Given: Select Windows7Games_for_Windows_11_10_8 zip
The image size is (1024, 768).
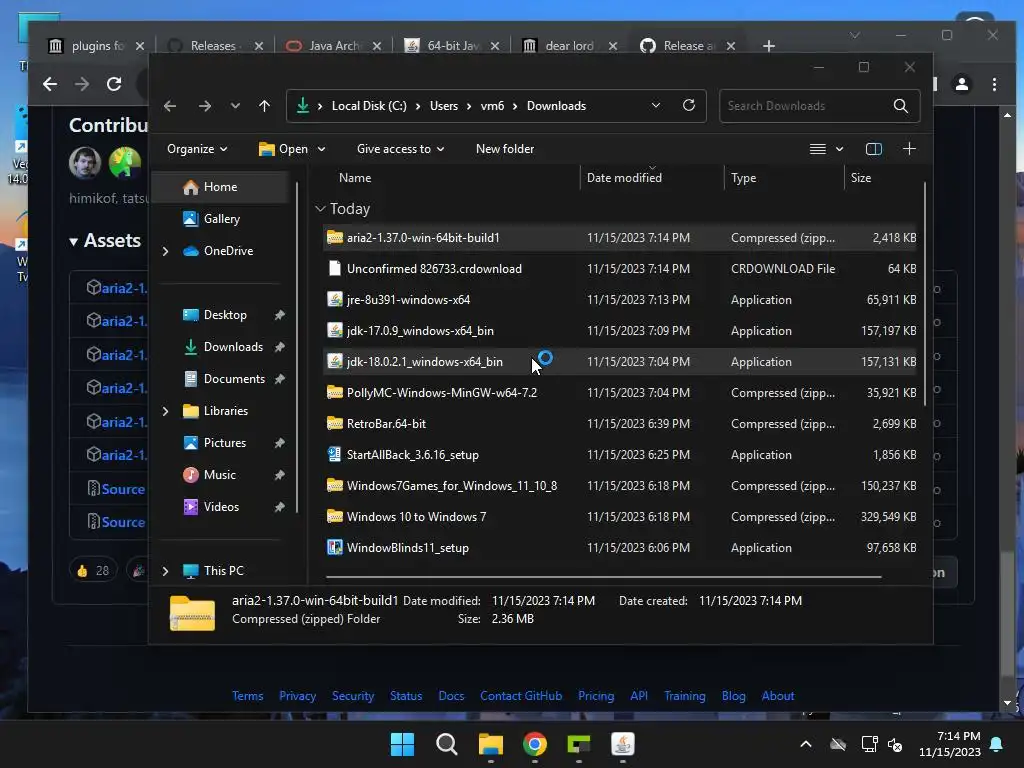Looking at the screenshot, I should pos(619,486).
